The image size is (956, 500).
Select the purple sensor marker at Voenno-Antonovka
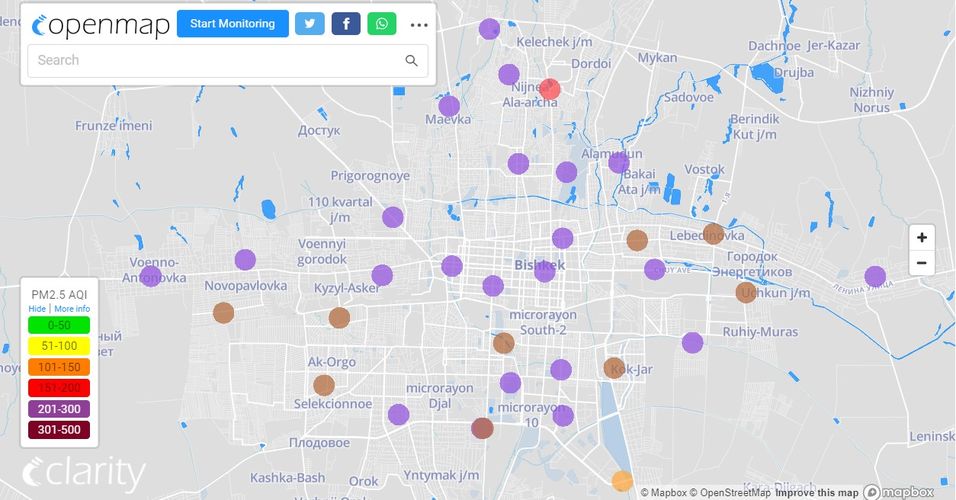pos(151,276)
